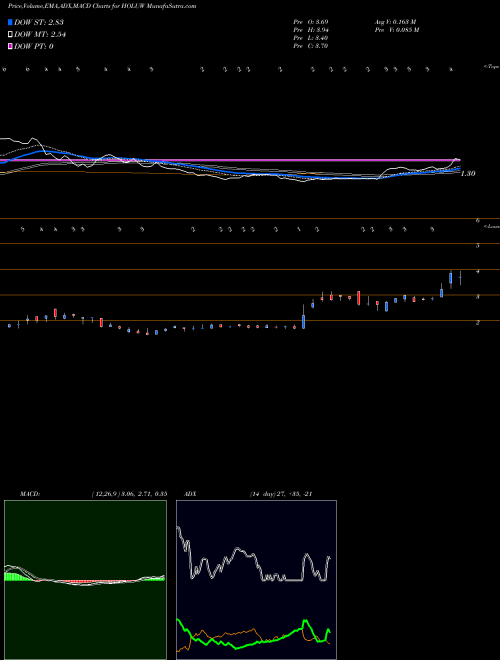Click the 'Pre H: 3.94' high value
This screenshot has width=500, height=660.
311,30
